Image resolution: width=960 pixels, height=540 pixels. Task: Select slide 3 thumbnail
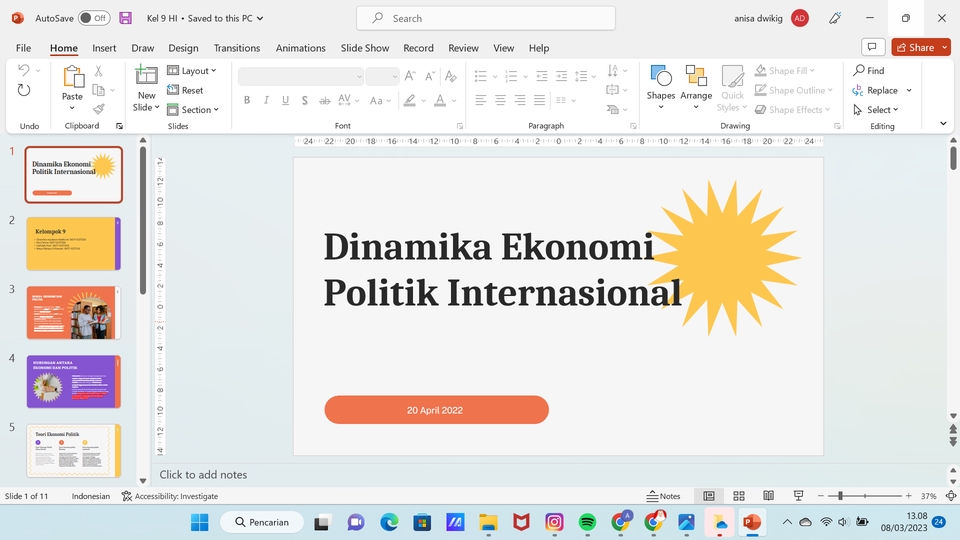coord(73,312)
